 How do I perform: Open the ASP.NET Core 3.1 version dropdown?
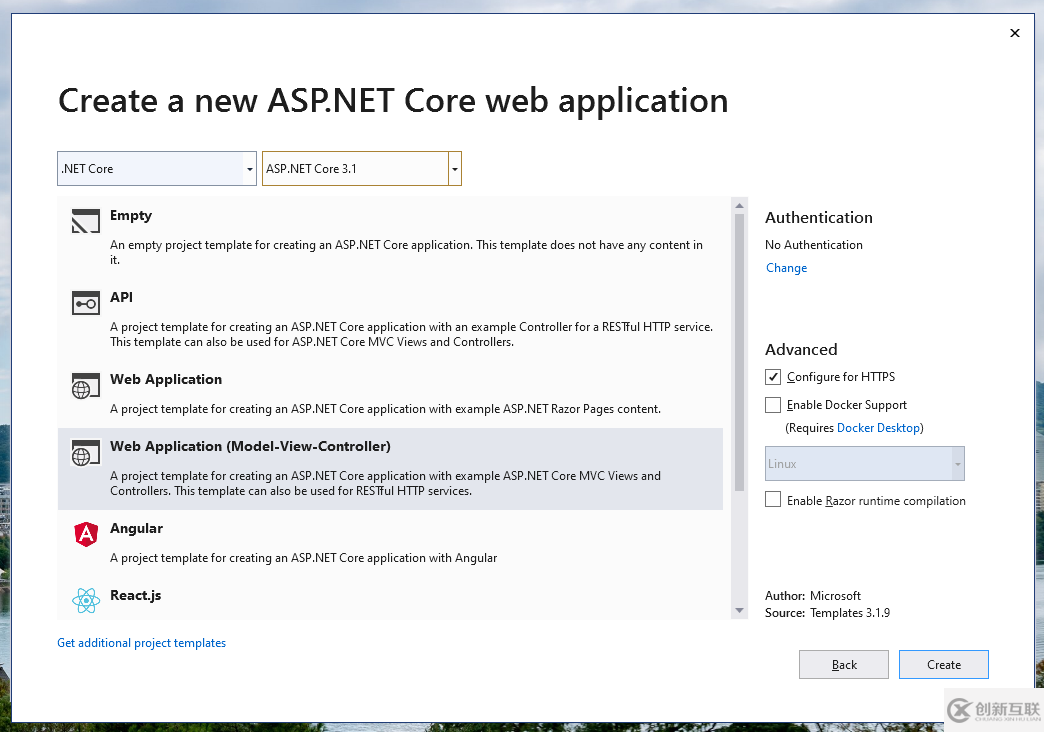(362, 169)
